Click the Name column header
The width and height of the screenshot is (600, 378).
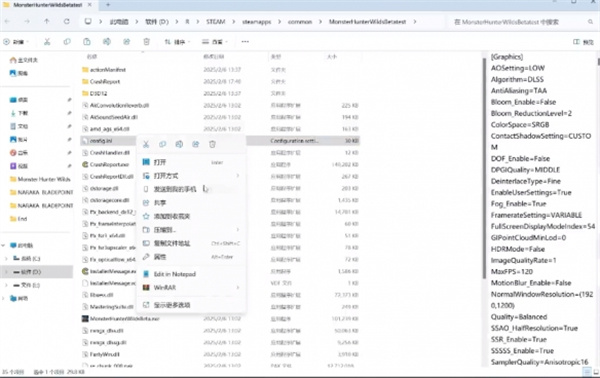[92, 57]
